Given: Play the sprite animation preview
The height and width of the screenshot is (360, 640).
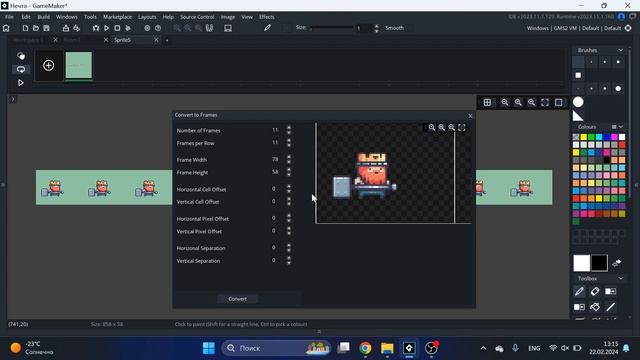Looking at the screenshot, I should (21, 83).
